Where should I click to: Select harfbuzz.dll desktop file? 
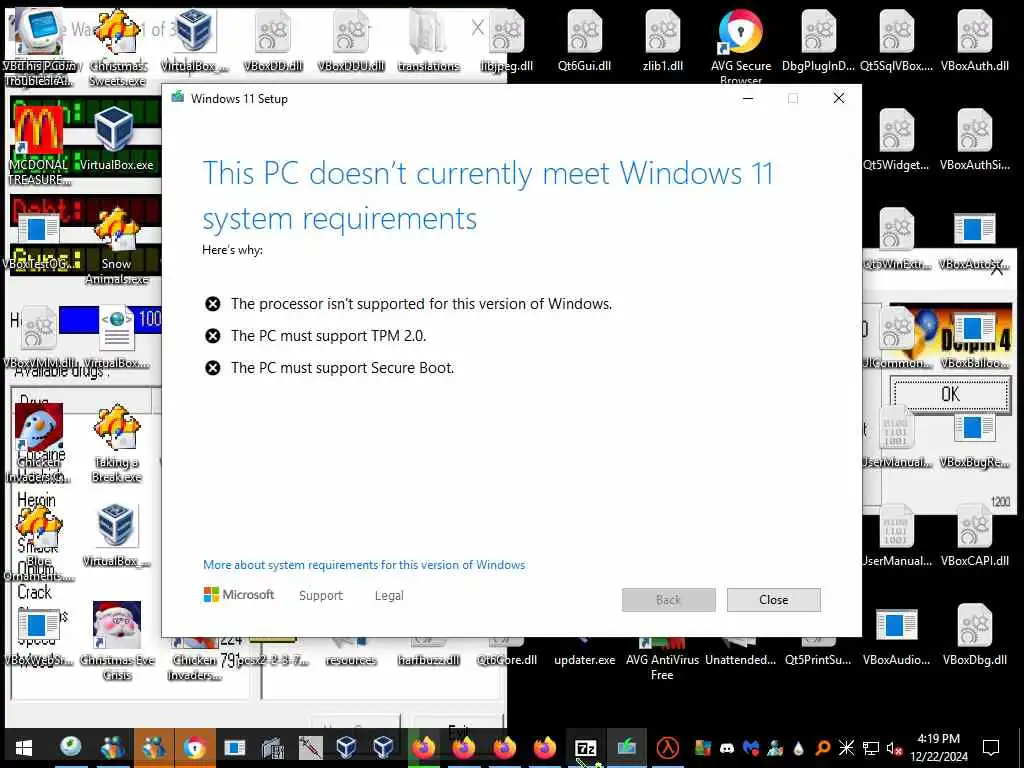428,653
